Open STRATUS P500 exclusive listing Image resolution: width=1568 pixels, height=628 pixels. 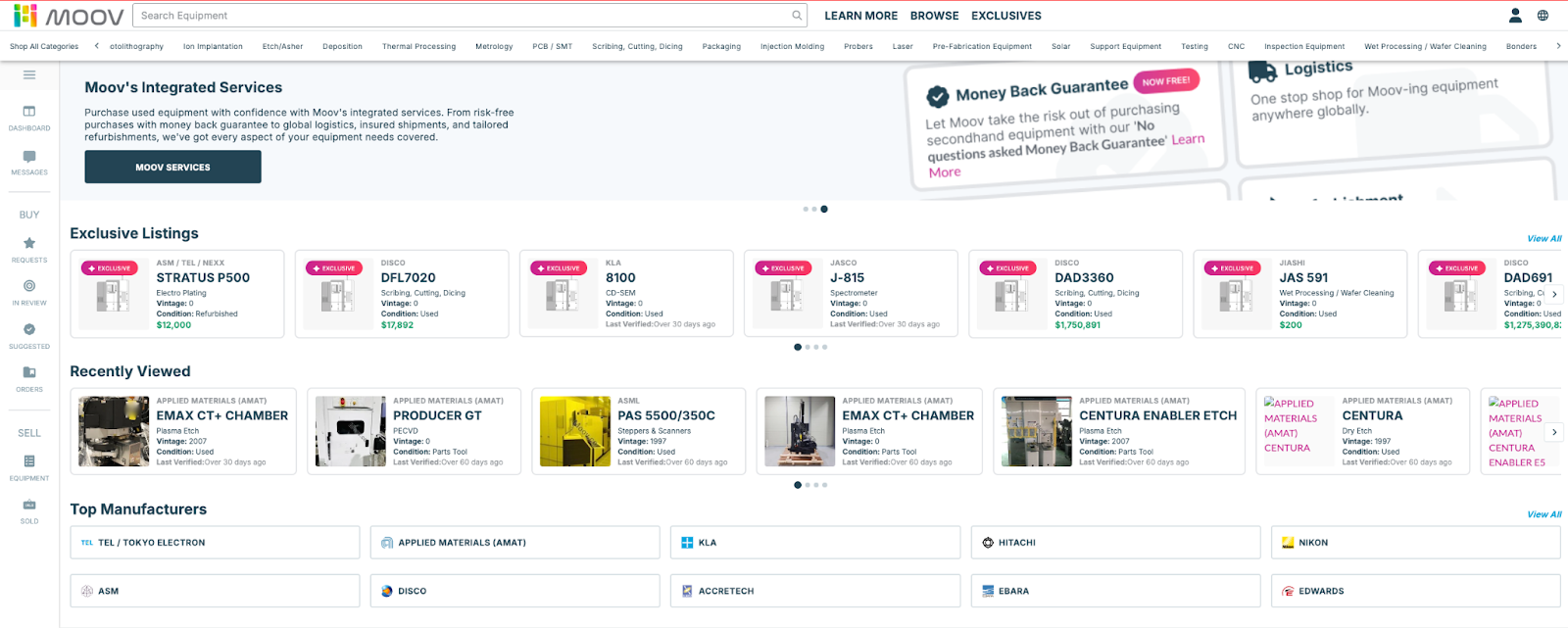coord(176,294)
